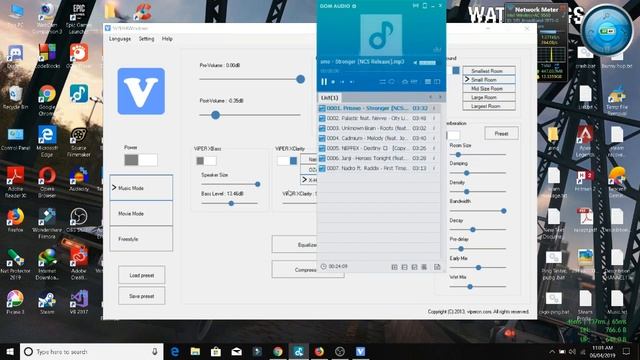Click the taskbar search box

(92, 351)
